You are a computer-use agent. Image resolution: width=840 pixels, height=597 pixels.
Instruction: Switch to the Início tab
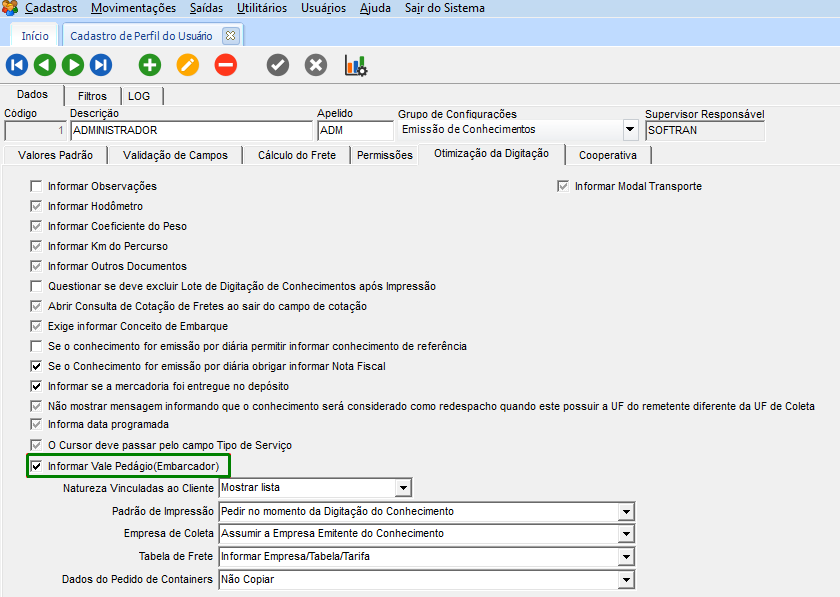(x=35, y=36)
